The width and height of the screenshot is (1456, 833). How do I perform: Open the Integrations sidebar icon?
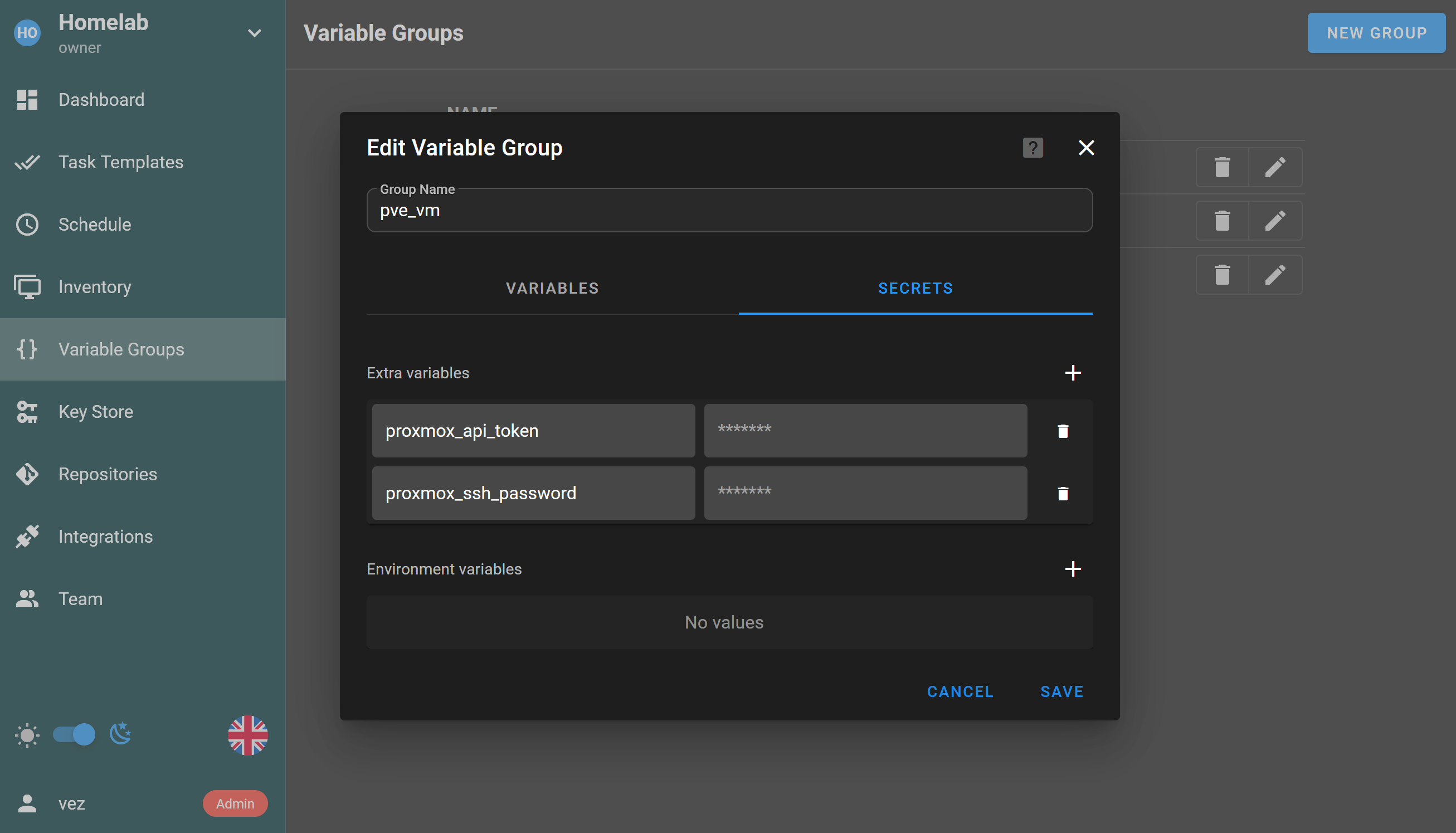tap(27, 536)
